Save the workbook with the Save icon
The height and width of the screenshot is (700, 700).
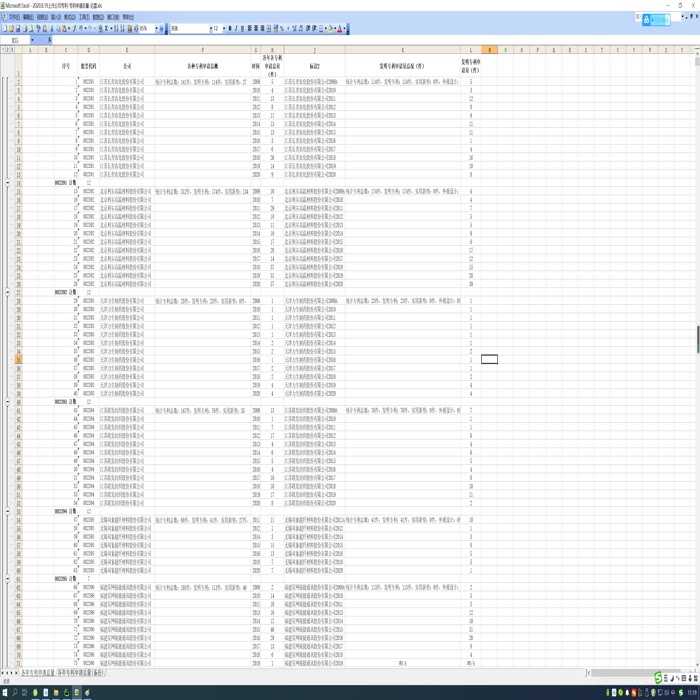point(18,29)
